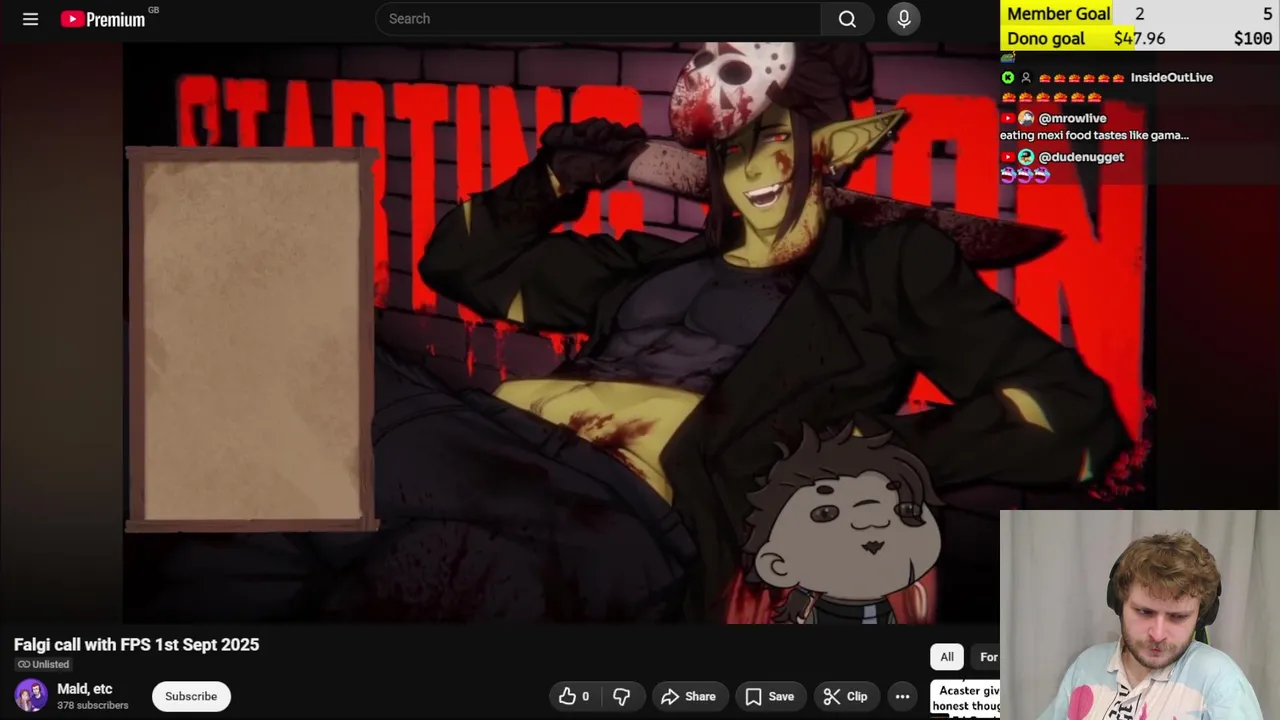
Task: Open the hamburger guide menu
Action: pos(30,19)
